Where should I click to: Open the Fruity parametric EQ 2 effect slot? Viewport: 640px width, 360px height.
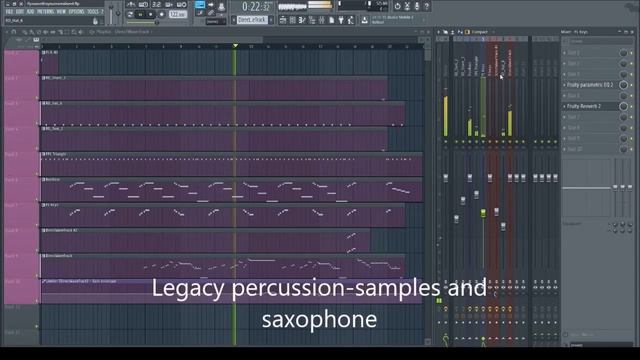coord(590,85)
